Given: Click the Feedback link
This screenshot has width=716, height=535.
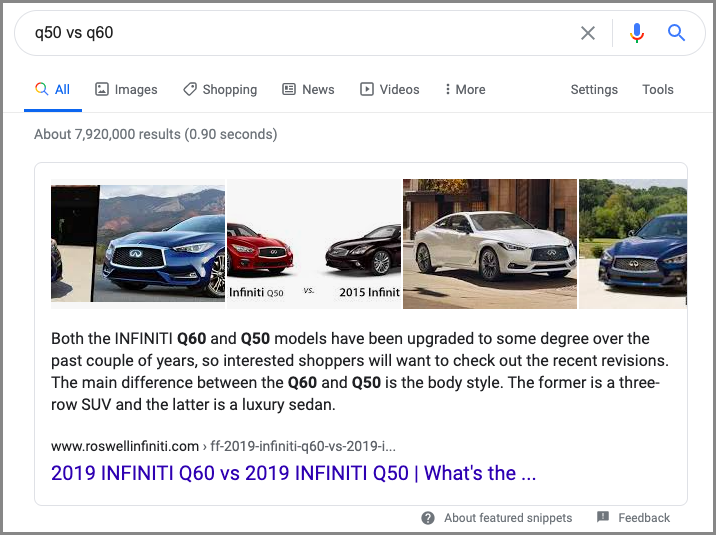Looking at the screenshot, I should click(x=644, y=518).
